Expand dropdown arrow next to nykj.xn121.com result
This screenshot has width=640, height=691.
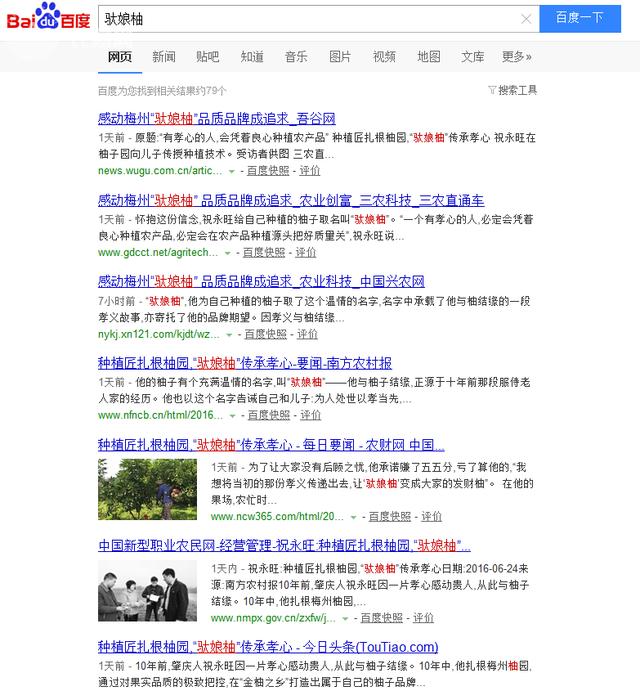pos(229,334)
